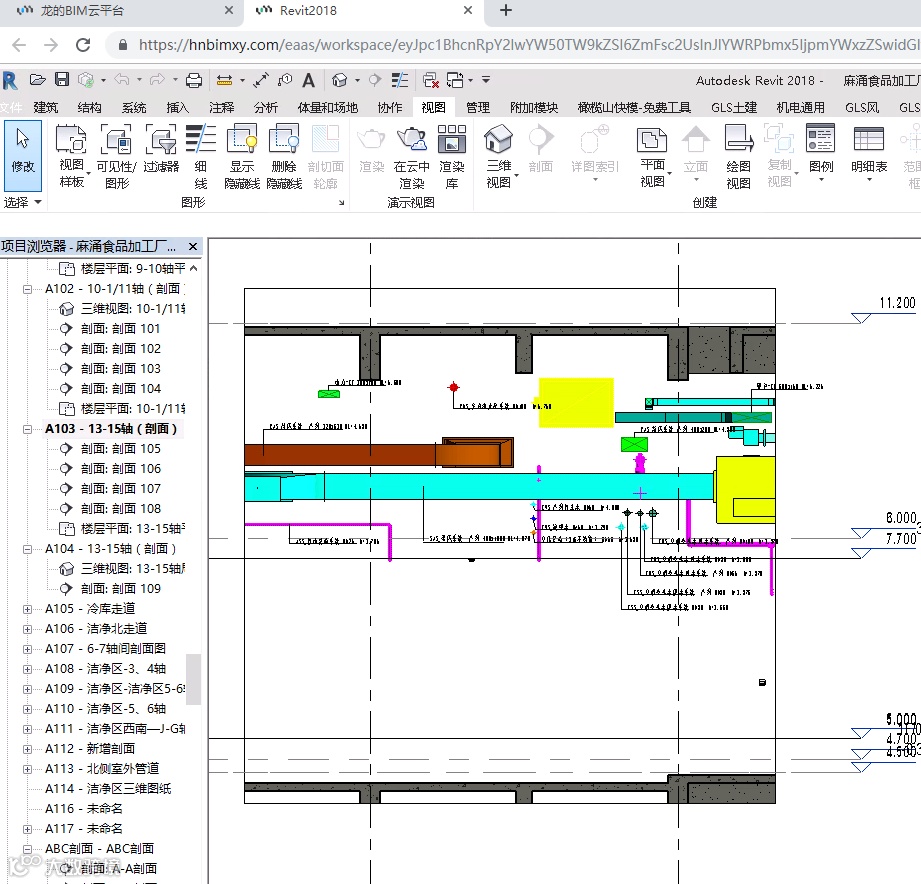Click the Render in Cloud teapot icon

tap(412, 157)
